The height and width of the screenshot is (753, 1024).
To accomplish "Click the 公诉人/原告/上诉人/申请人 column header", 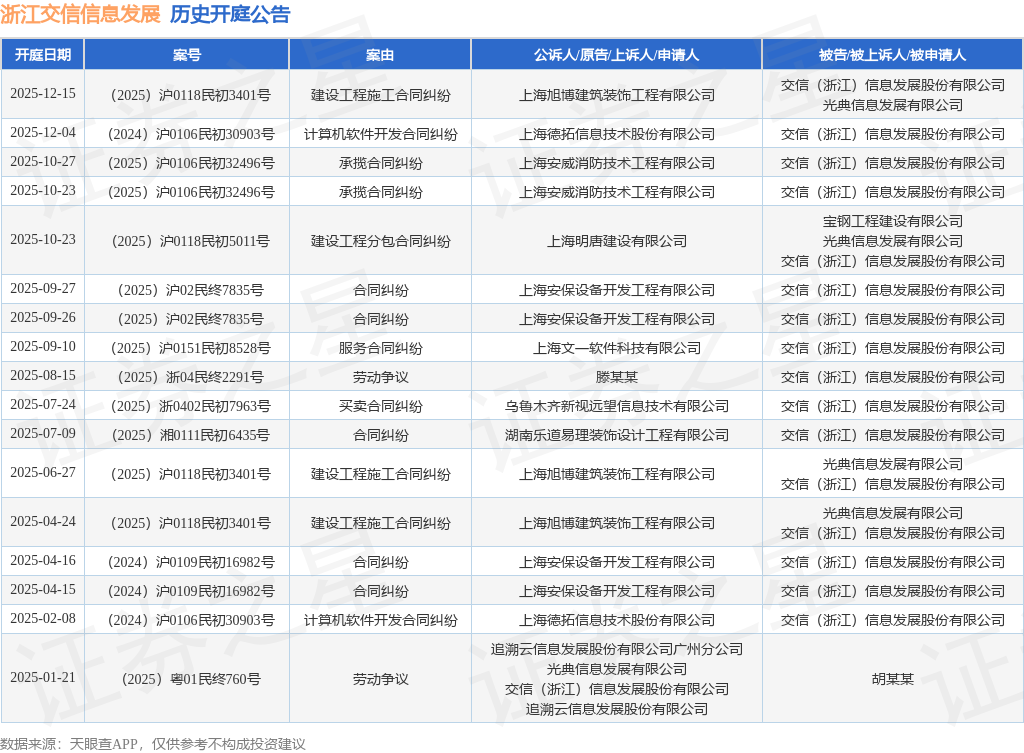I will [616, 55].
